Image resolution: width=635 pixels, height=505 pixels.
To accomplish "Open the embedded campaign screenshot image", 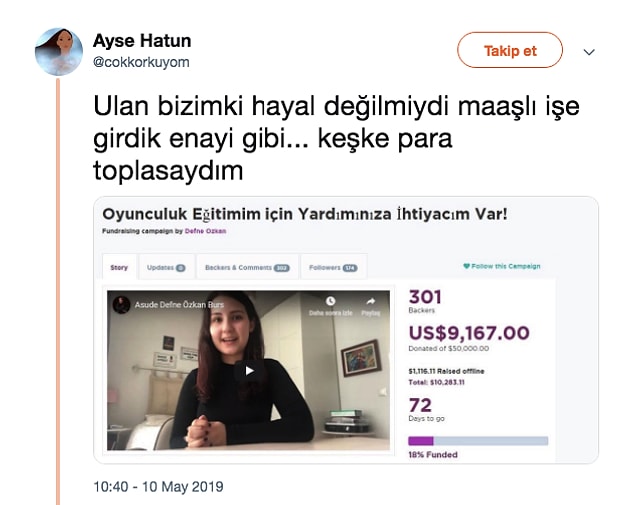I will (346, 330).
